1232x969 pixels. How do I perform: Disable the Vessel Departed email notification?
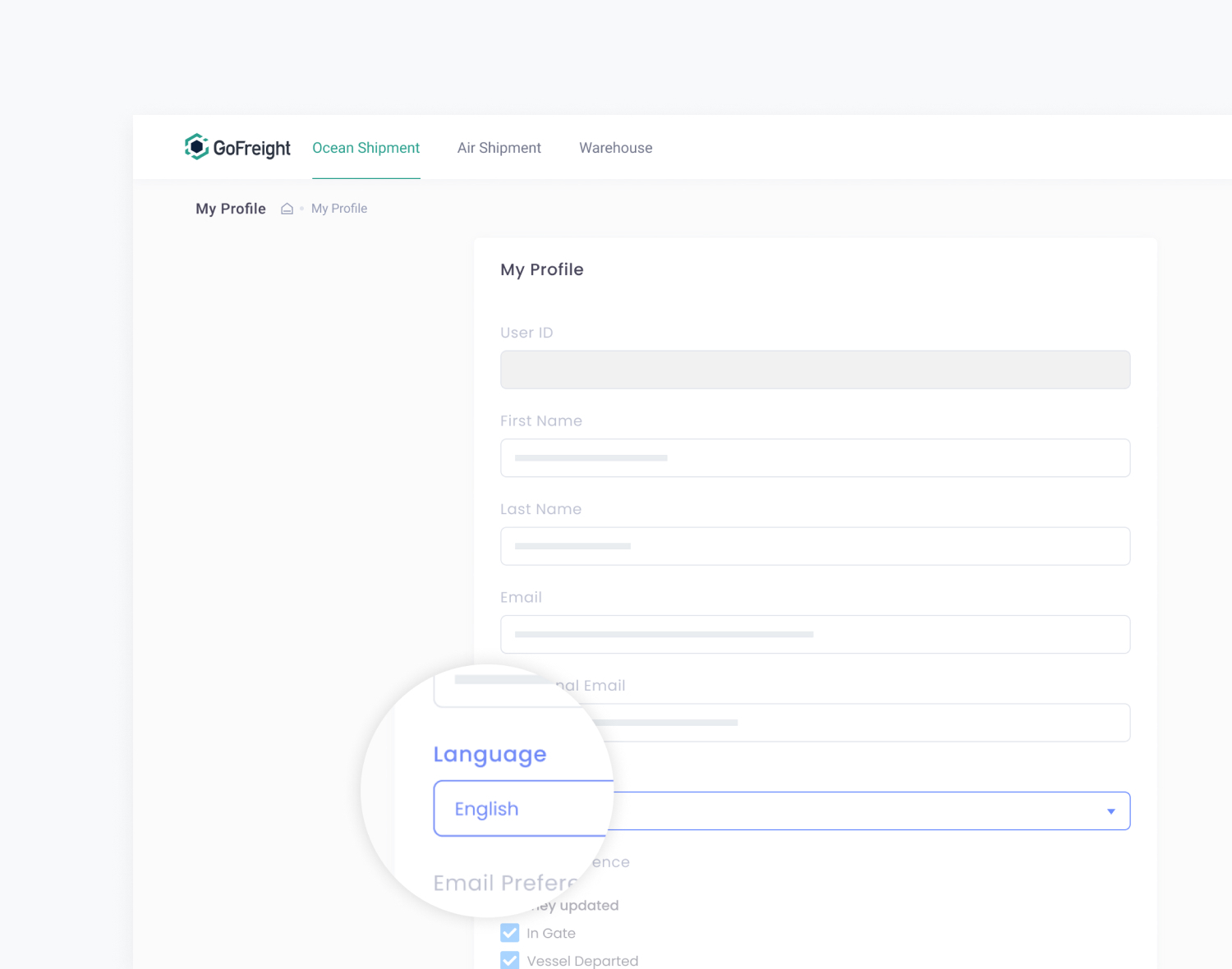click(x=509, y=960)
